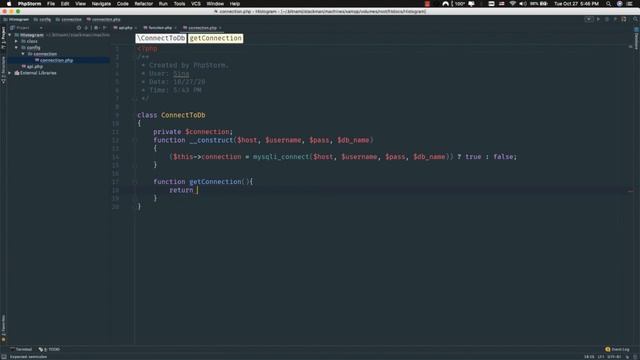The width and height of the screenshot is (640, 360).
Task: Expand the class folder arrow
Action: [16, 41]
